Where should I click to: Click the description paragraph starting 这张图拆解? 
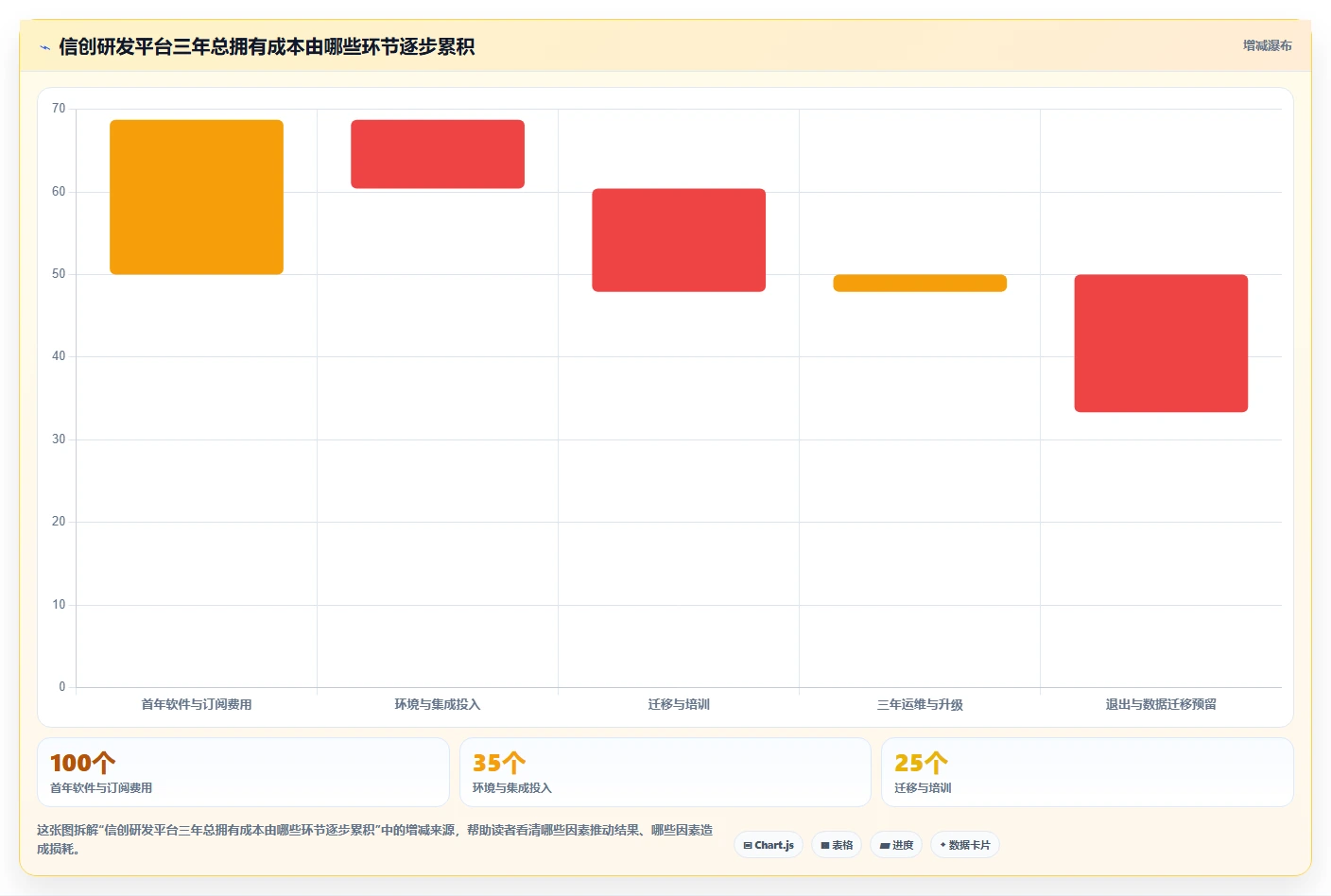[x=375, y=839]
